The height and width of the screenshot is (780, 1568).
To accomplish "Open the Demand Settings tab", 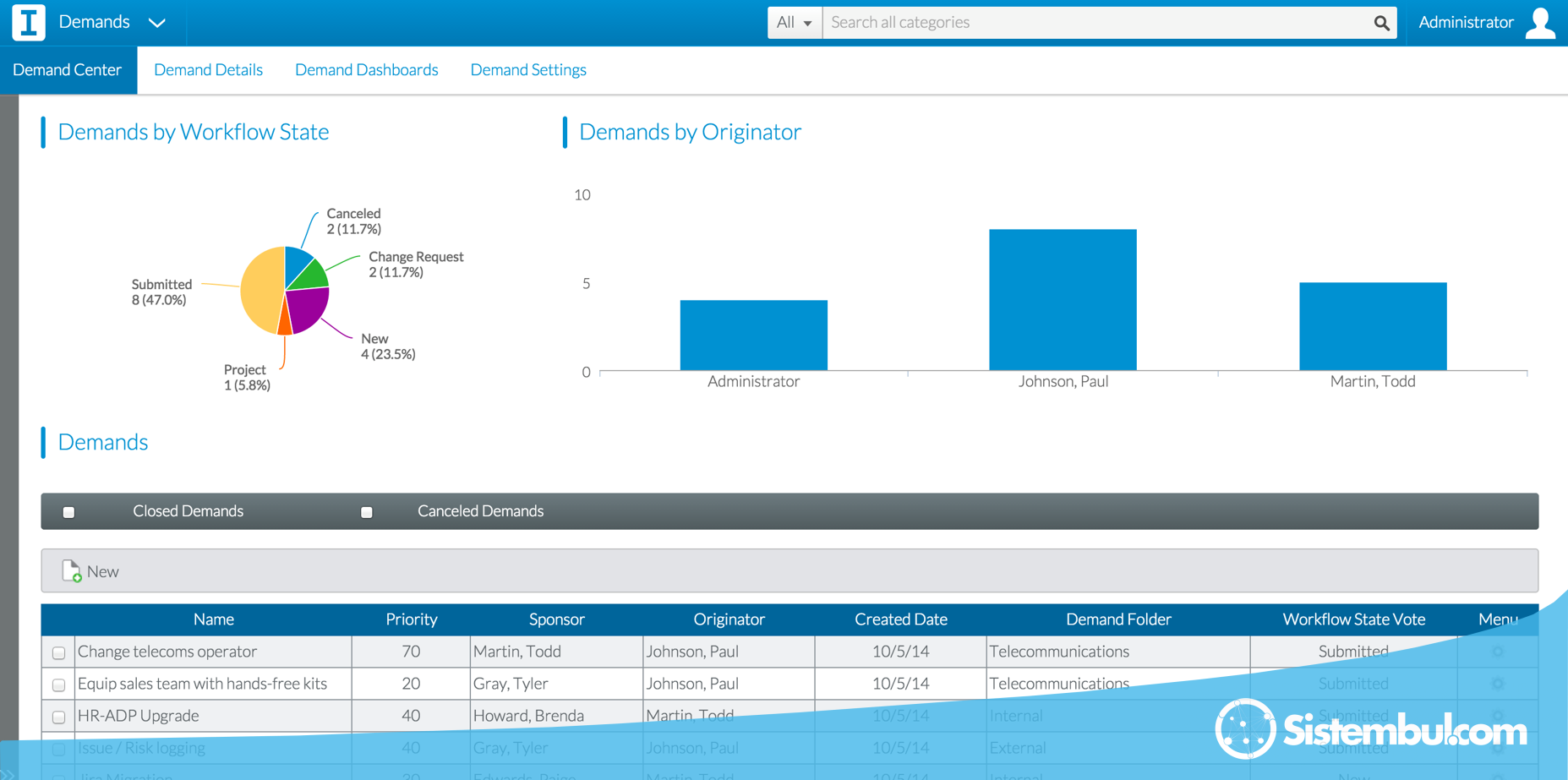I will pos(527,70).
